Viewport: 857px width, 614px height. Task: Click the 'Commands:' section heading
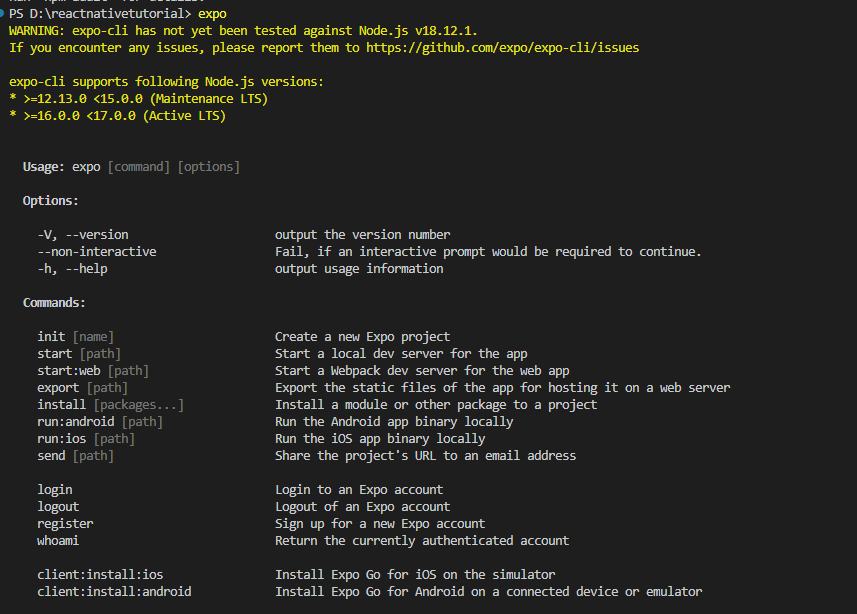click(x=54, y=303)
